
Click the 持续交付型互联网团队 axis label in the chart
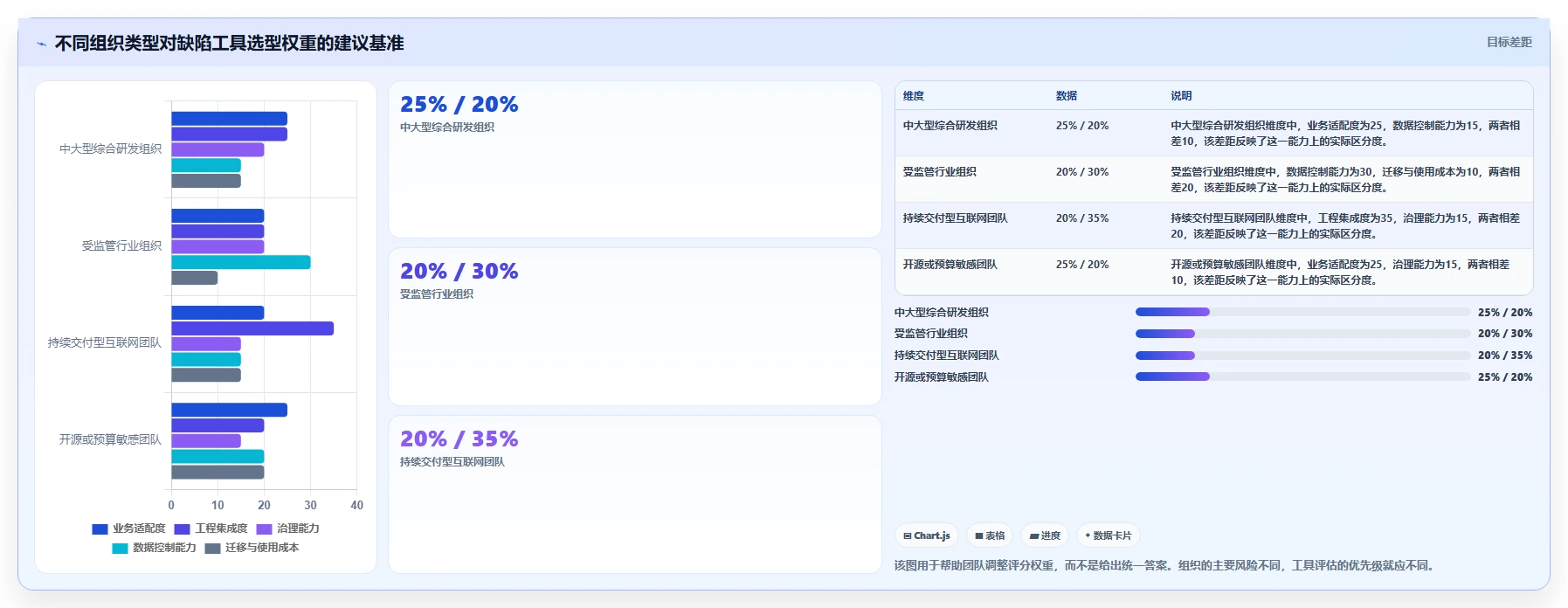tap(105, 342)
